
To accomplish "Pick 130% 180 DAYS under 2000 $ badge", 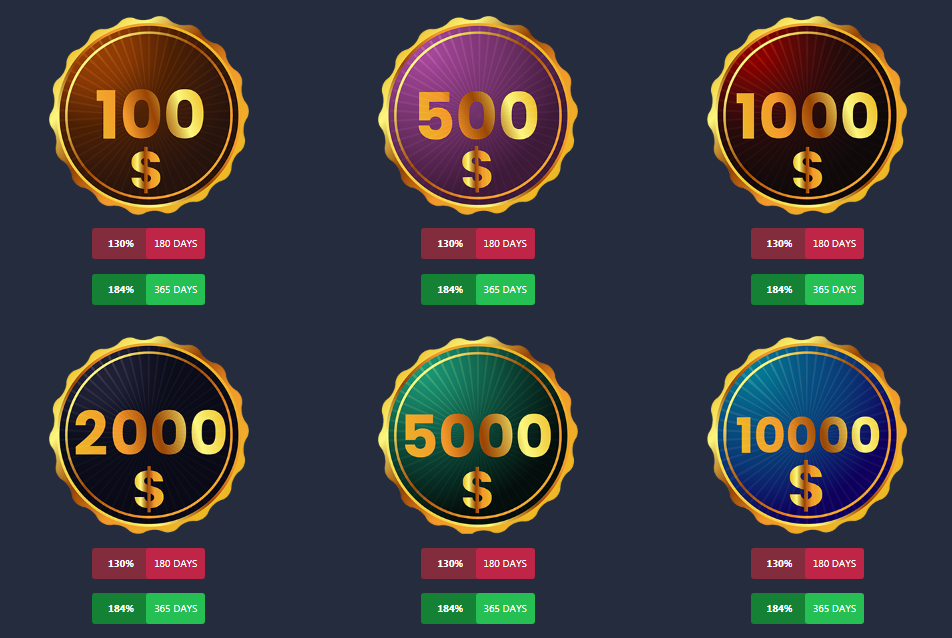I will pyautogui.click(x=149, y=563).
